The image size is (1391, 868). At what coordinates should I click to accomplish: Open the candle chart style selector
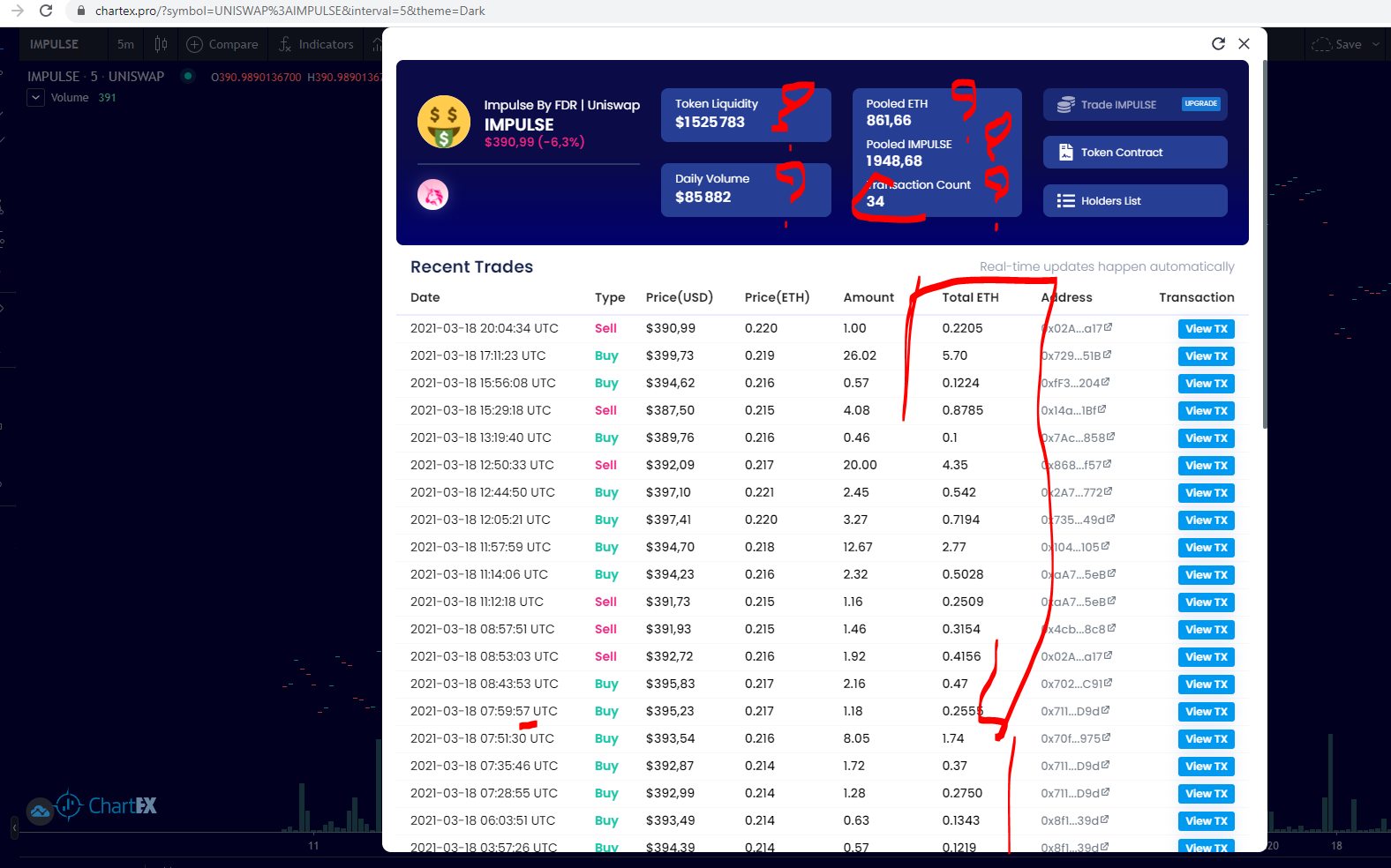161,44
